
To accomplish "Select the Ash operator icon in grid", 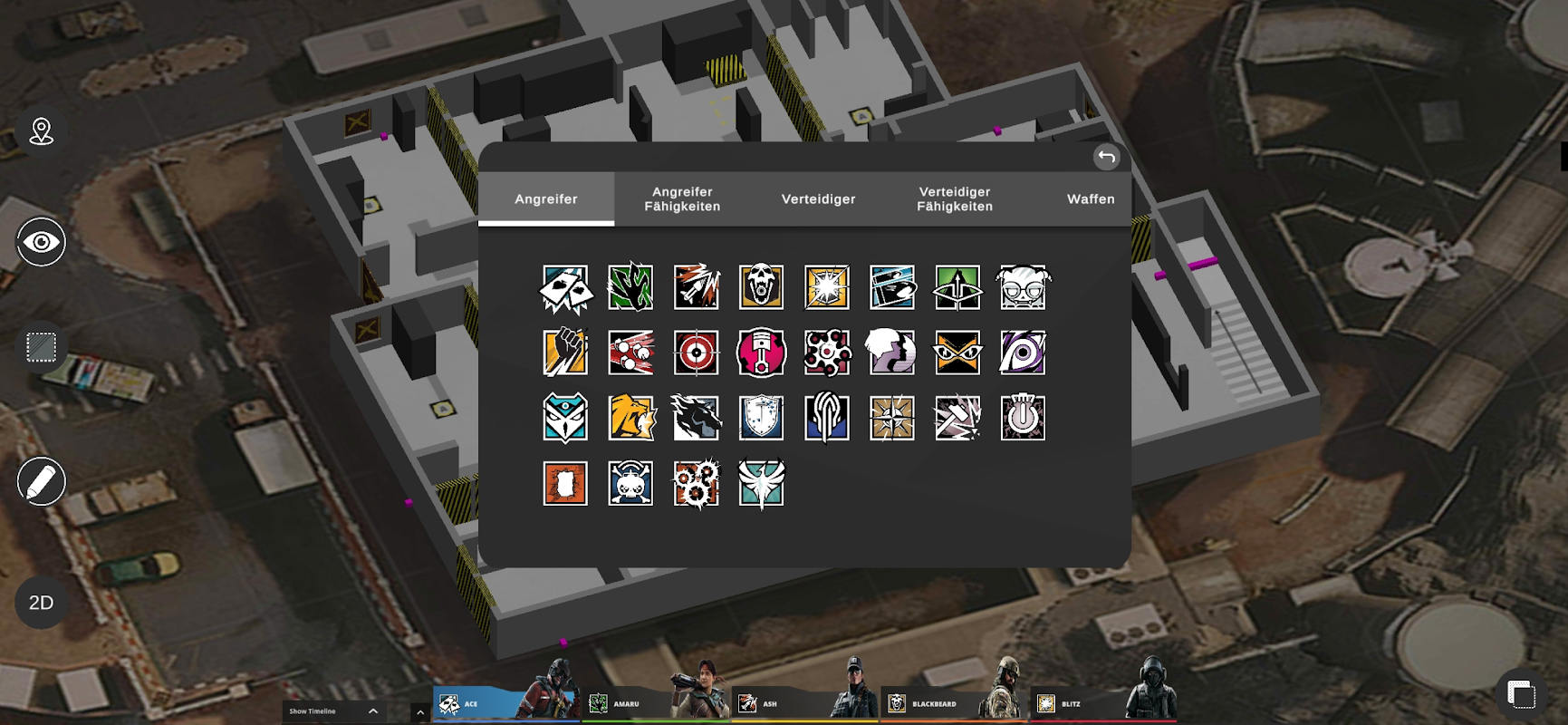I will tap(696, 288).
